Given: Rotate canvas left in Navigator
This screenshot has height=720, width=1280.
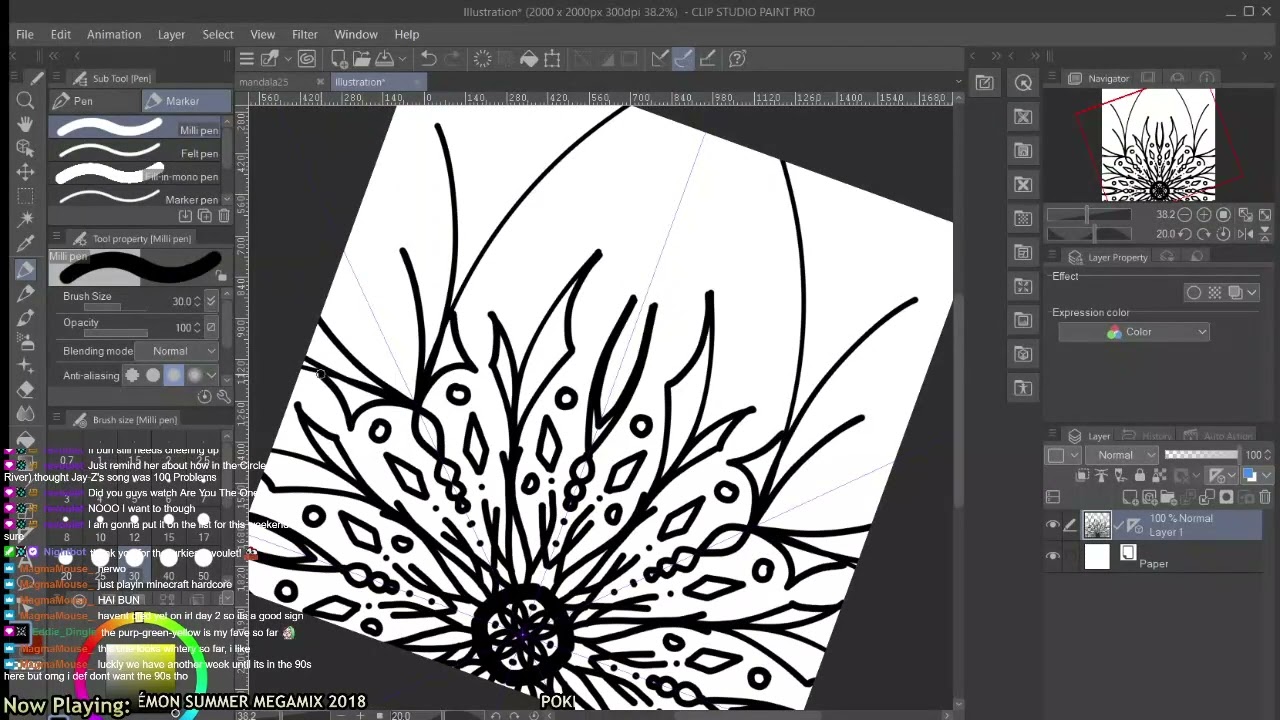Looking at the screenshot, I should coord(1185,234).
